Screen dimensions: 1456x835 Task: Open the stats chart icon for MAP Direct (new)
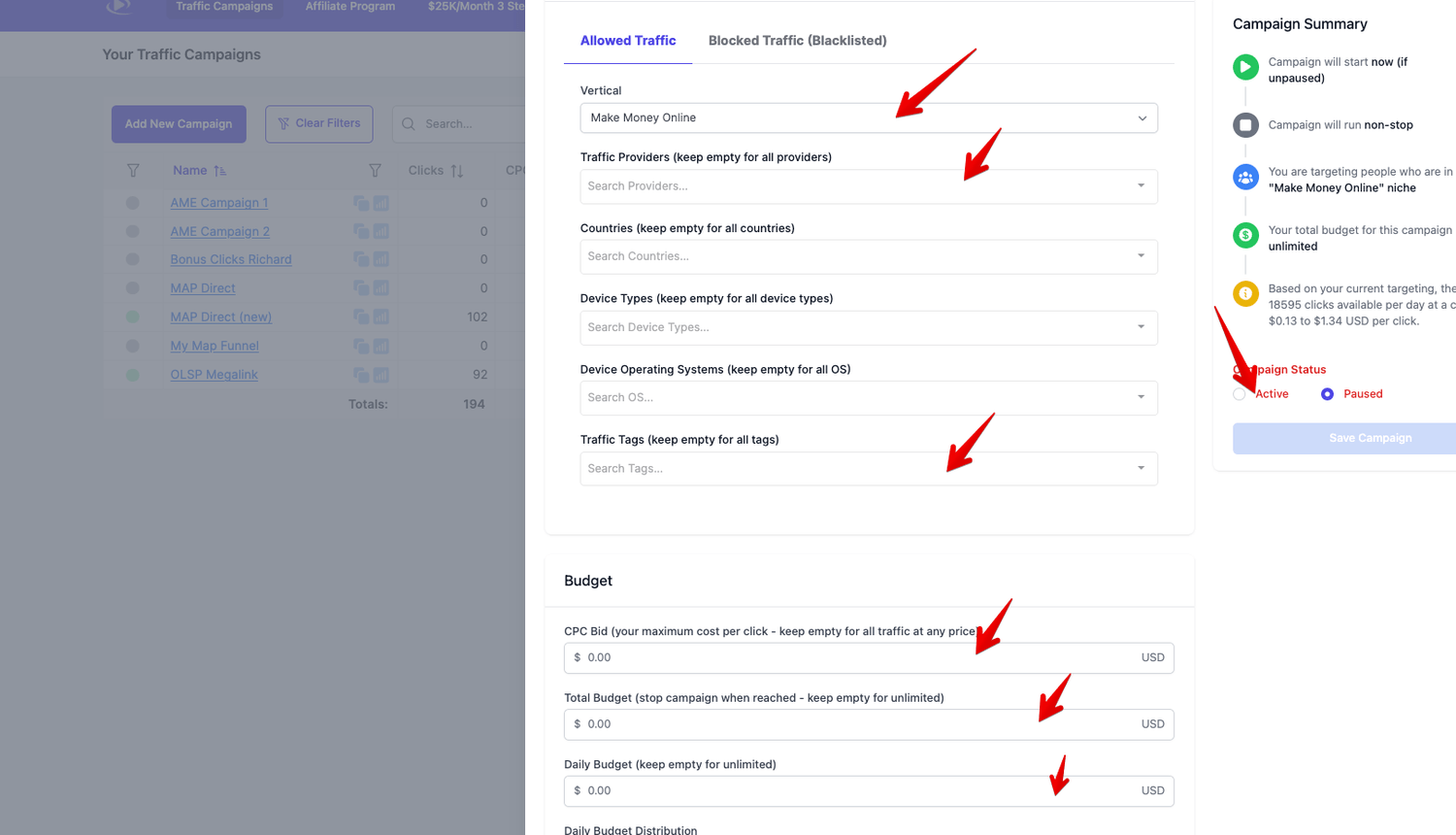click(x=381, y=317)
